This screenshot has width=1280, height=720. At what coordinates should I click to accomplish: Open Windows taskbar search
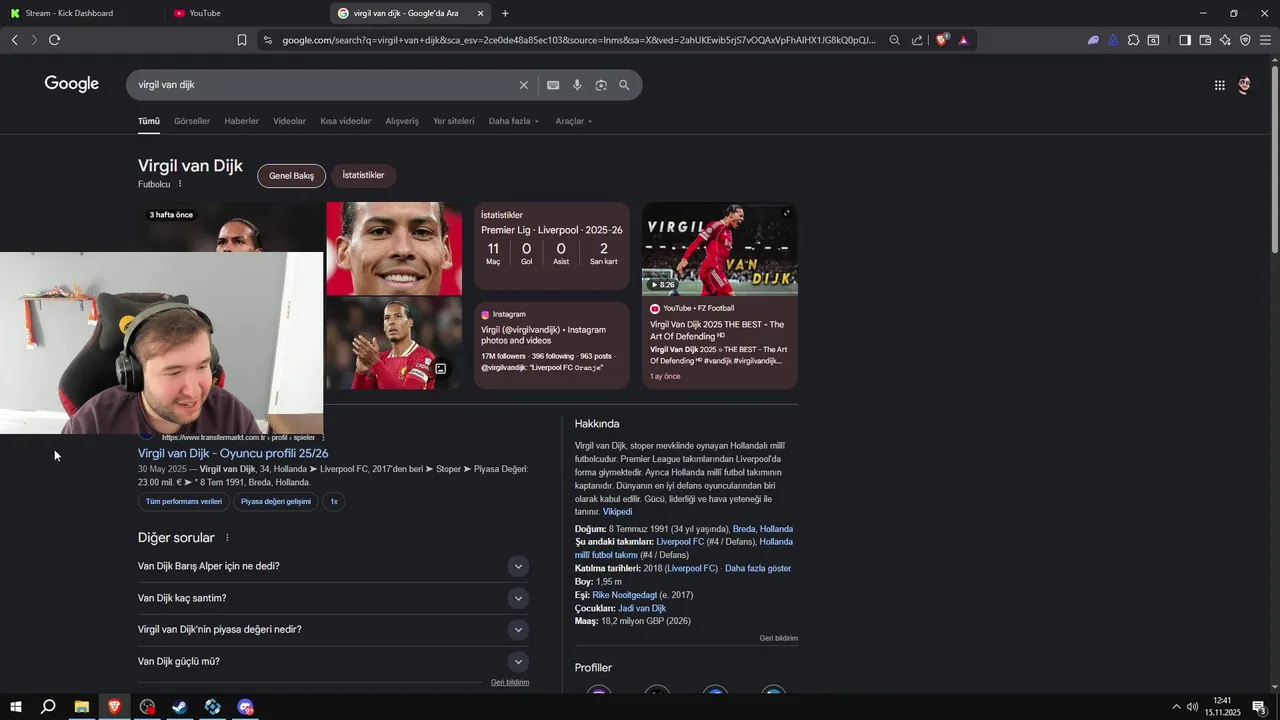click(x=48, y=707)
